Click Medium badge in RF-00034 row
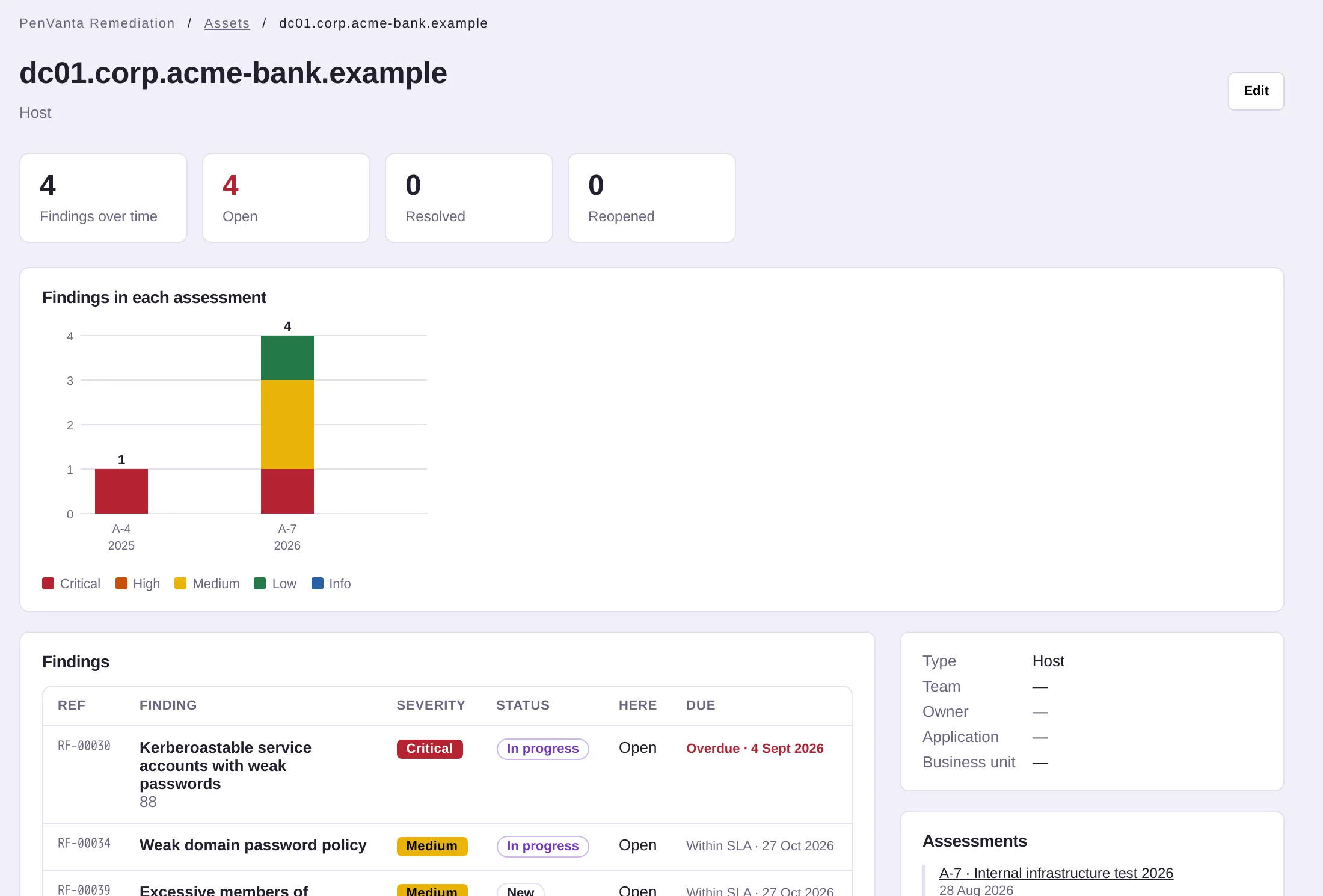Viewport: 1323px width, 896px height. (x=432, y=846)
